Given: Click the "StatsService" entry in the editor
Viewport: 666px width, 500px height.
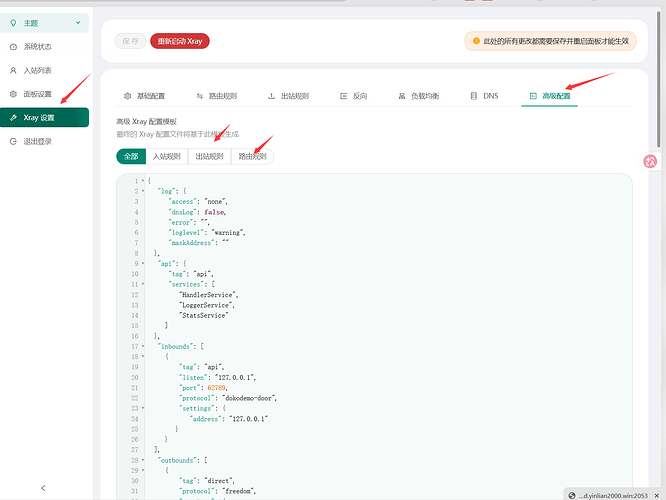Looking at the screenshot, I should click(203, 315).
